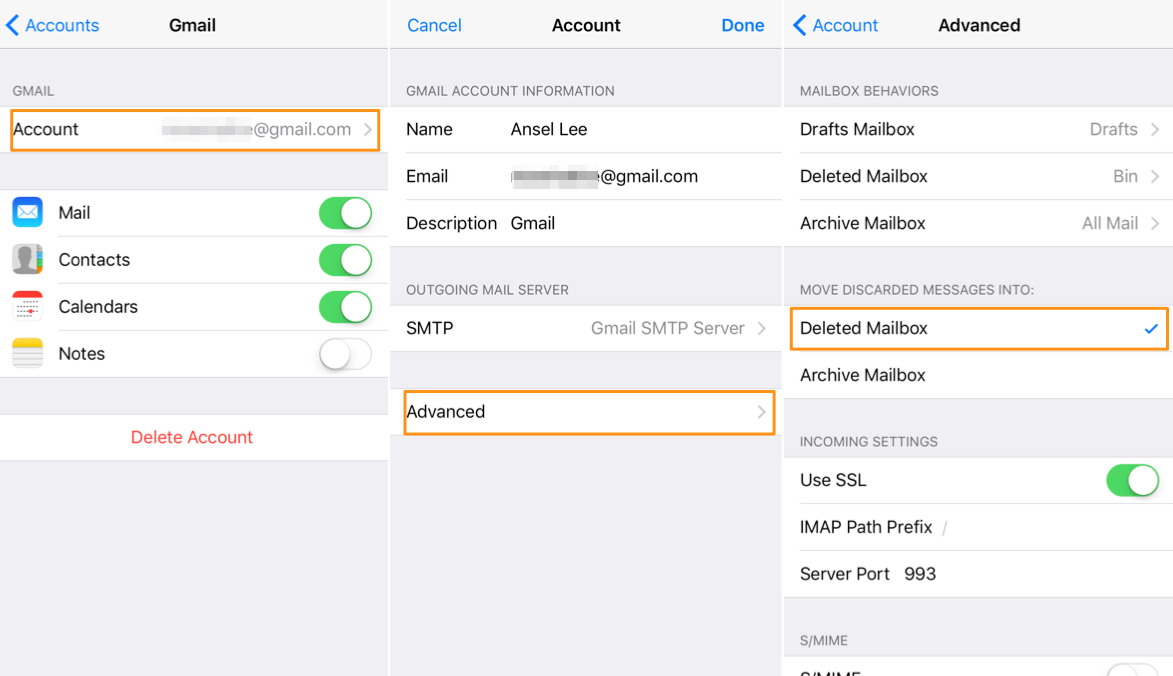
Task: Turn off Use SSL switch
Action: point(1132,481)
